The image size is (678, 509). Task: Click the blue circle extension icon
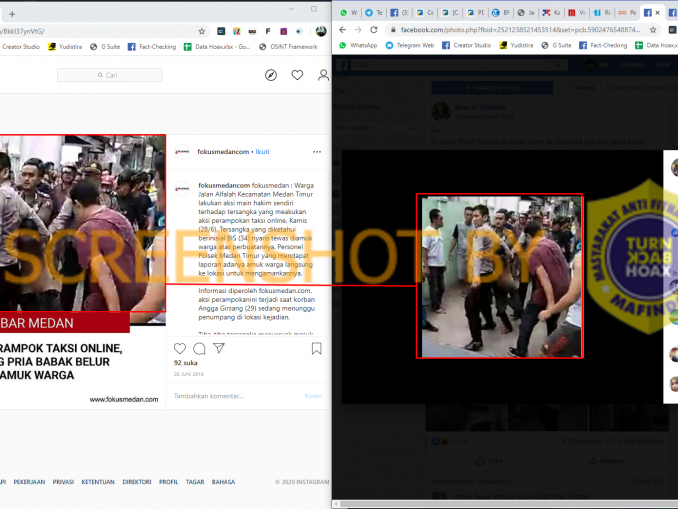point(299,31)
